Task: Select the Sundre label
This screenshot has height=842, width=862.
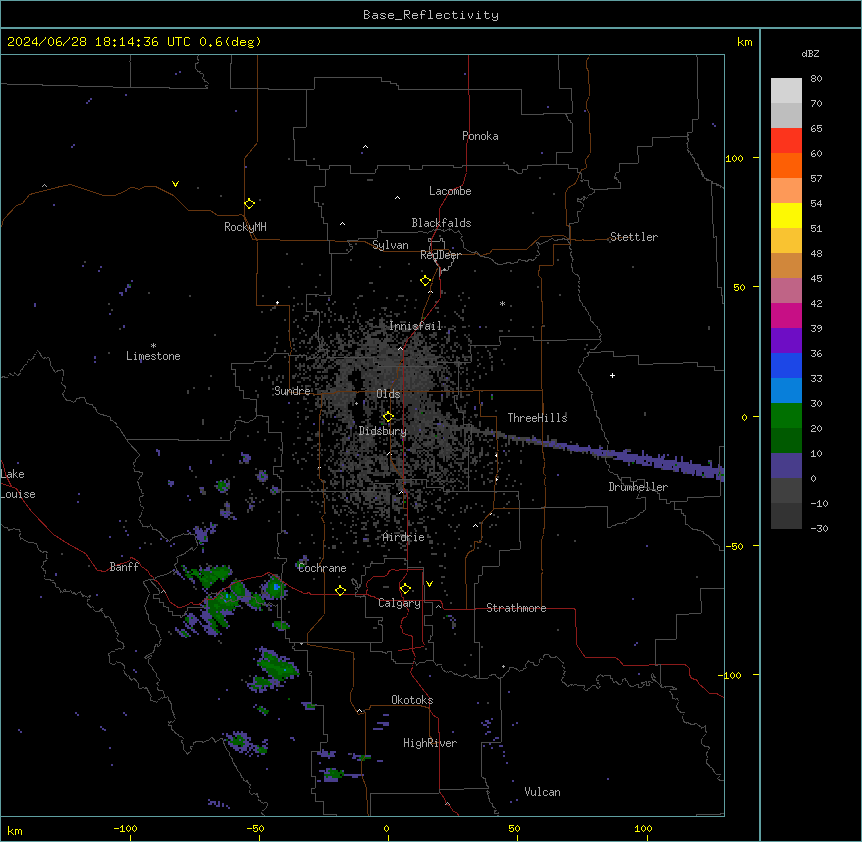Action: (x=292, y=391)
